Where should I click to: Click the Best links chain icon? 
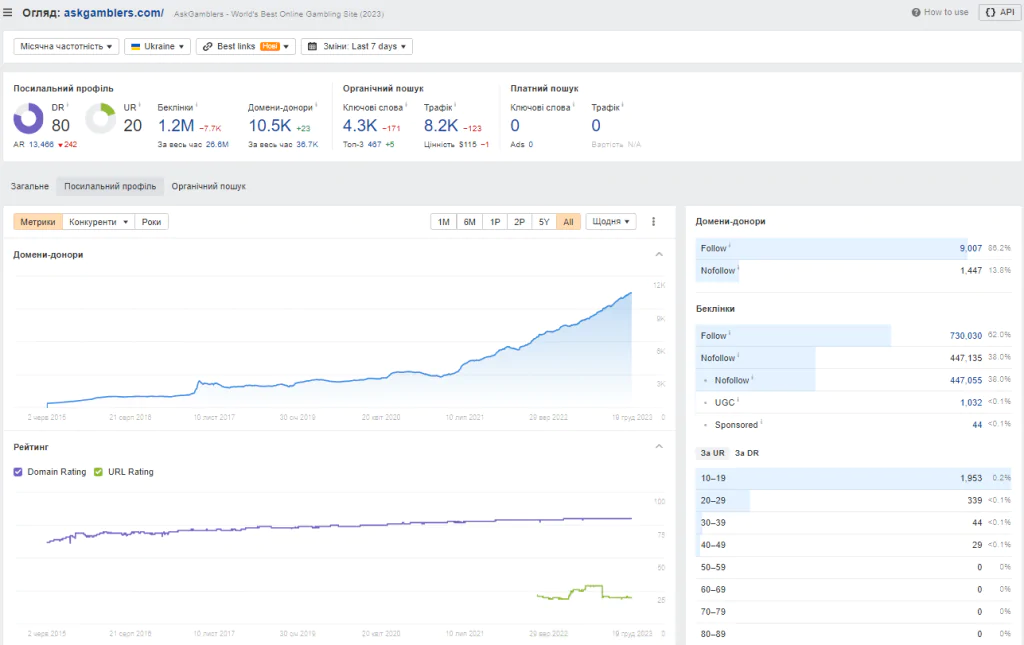208,46
